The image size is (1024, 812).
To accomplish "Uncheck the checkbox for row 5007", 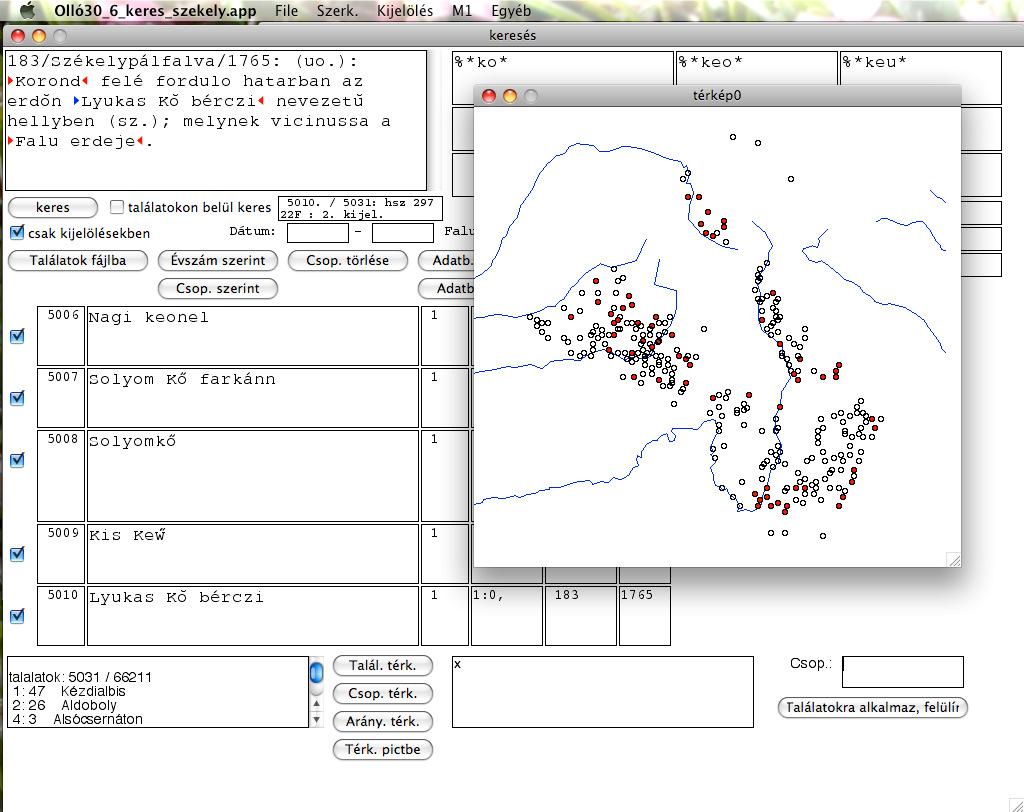I will tap(18, 398).
